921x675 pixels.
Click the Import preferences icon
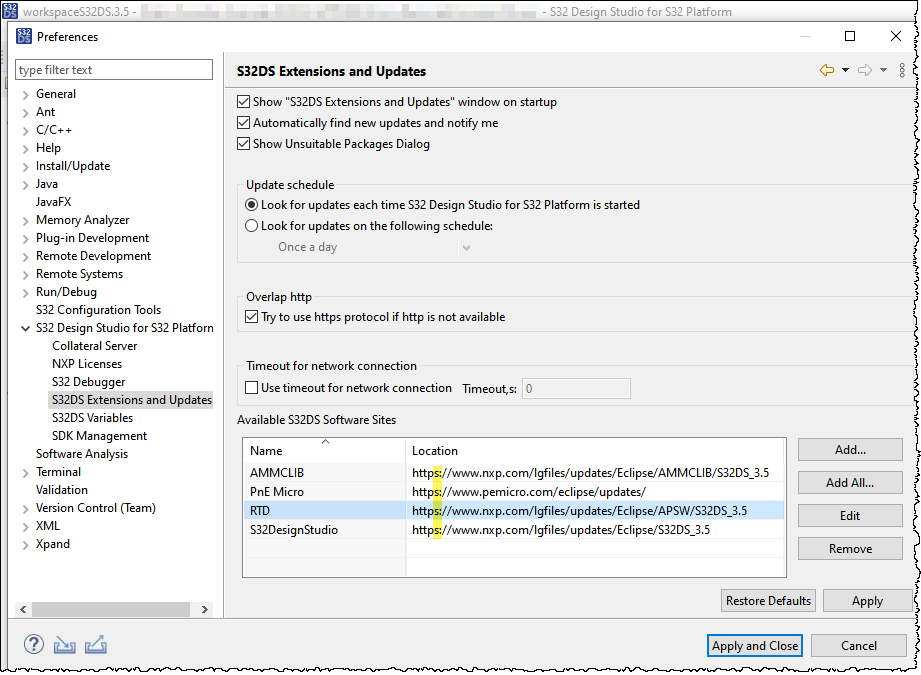[x=65, y=645]
